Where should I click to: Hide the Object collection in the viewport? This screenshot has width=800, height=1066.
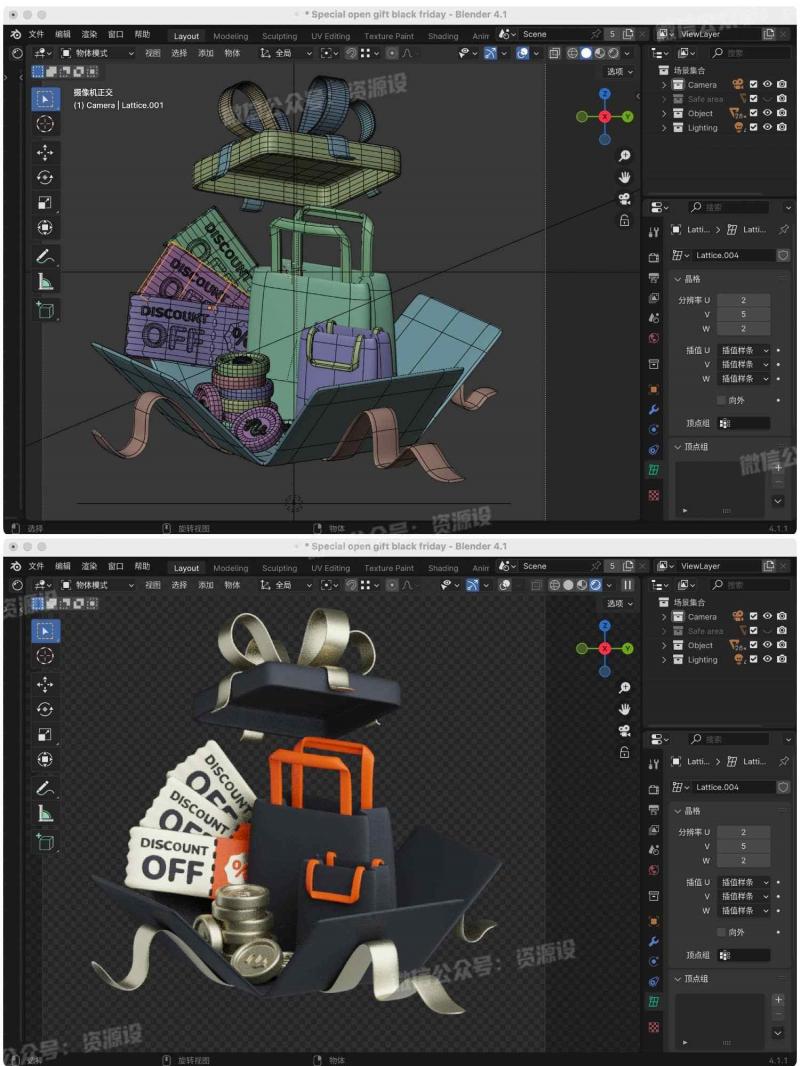pyautogui.click(x=768, y=112)
